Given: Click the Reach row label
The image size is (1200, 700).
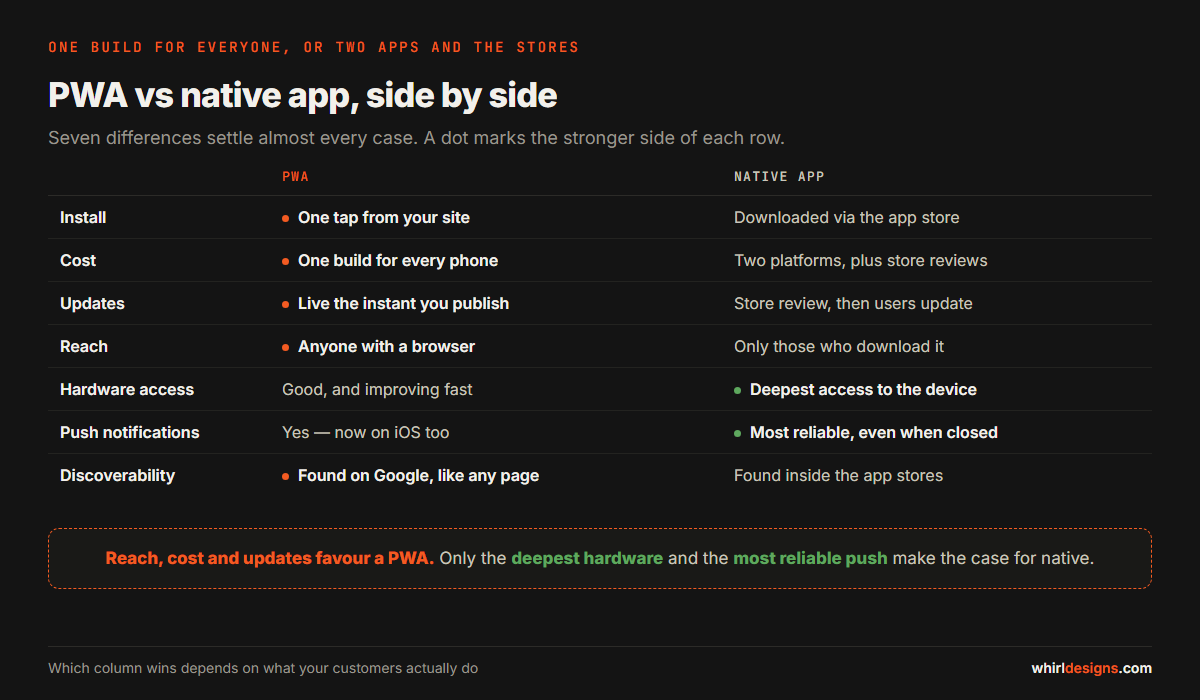Looking at the screenshot, I should click(x=84, y=346).
